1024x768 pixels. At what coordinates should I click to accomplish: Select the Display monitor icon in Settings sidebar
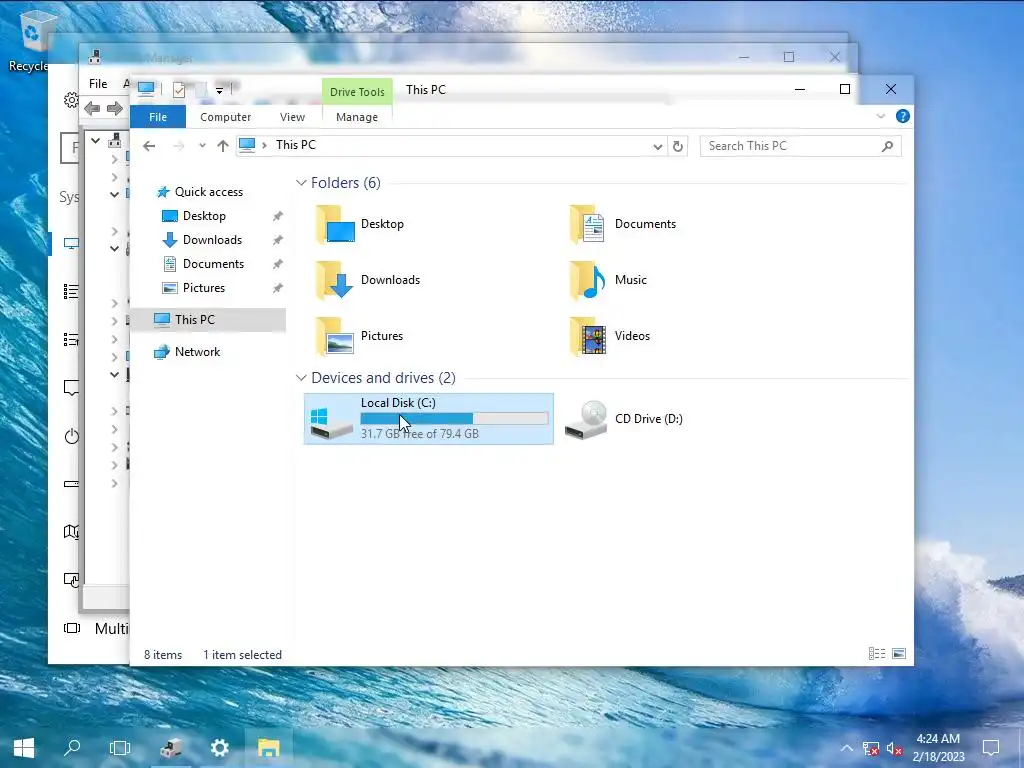71,244
